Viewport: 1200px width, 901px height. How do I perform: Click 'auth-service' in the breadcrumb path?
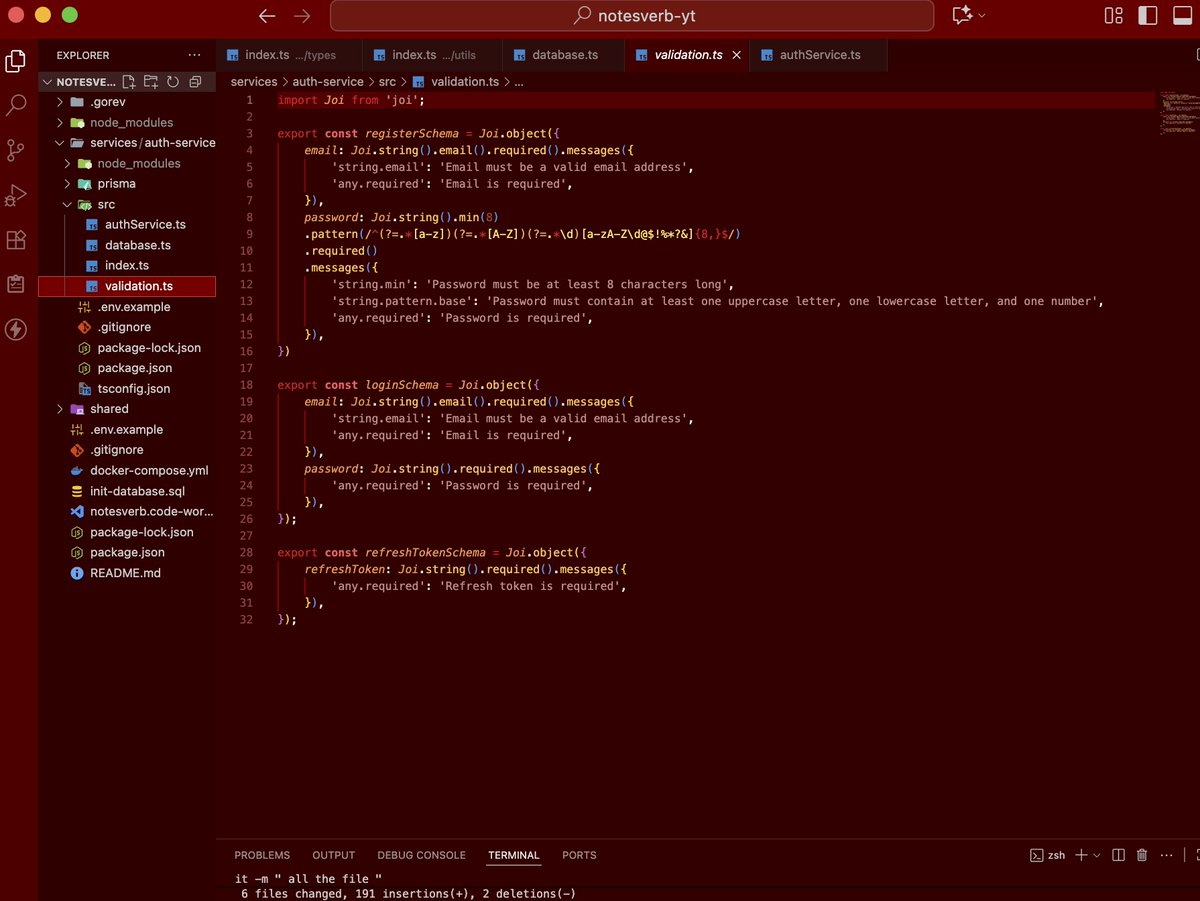329,82
